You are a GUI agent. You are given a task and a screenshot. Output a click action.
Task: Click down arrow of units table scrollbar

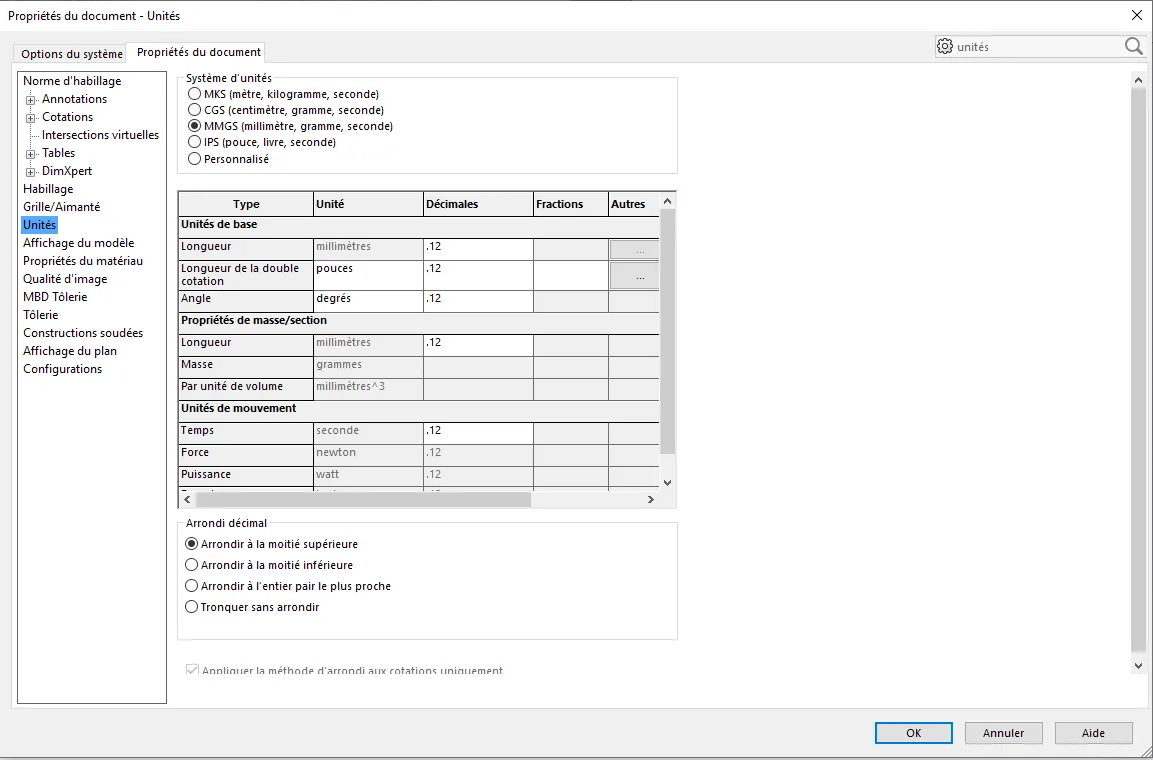click(x=667, y=482)
